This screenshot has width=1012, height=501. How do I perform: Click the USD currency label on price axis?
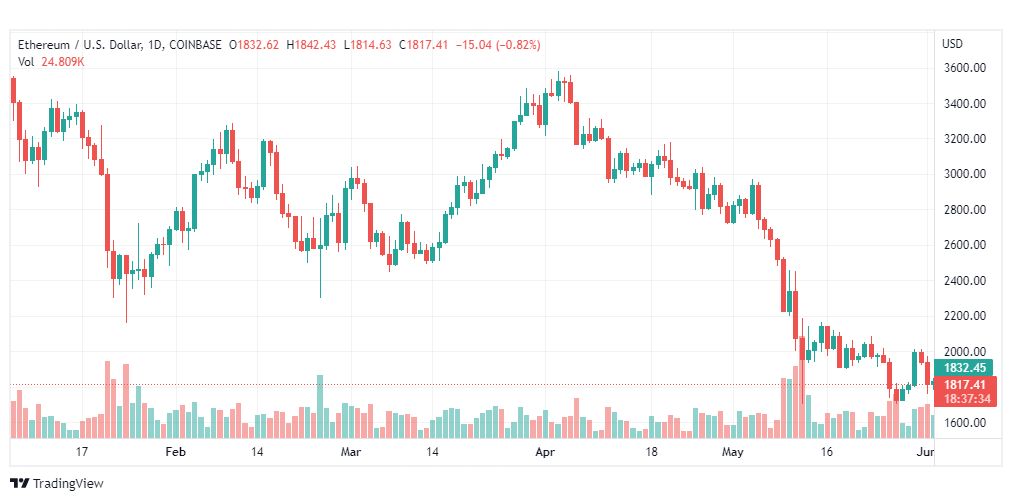(952, 44)
